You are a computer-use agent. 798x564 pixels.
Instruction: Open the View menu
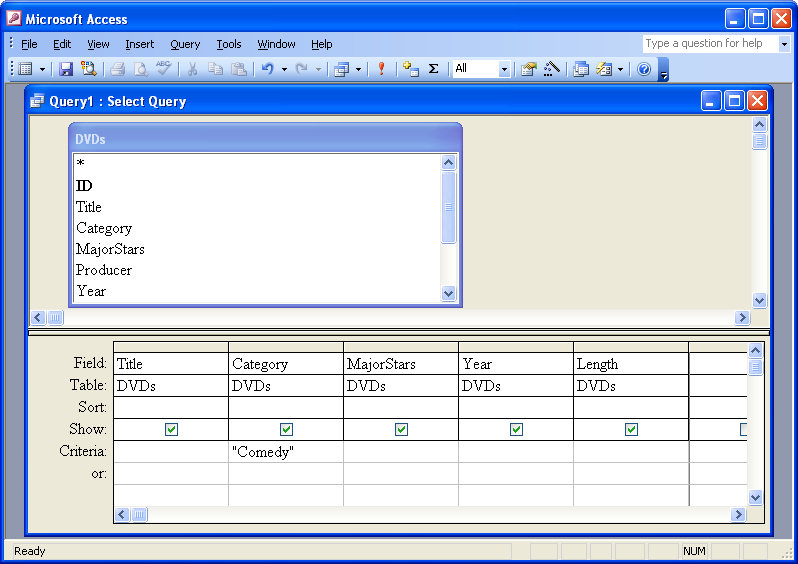point(98,44)
